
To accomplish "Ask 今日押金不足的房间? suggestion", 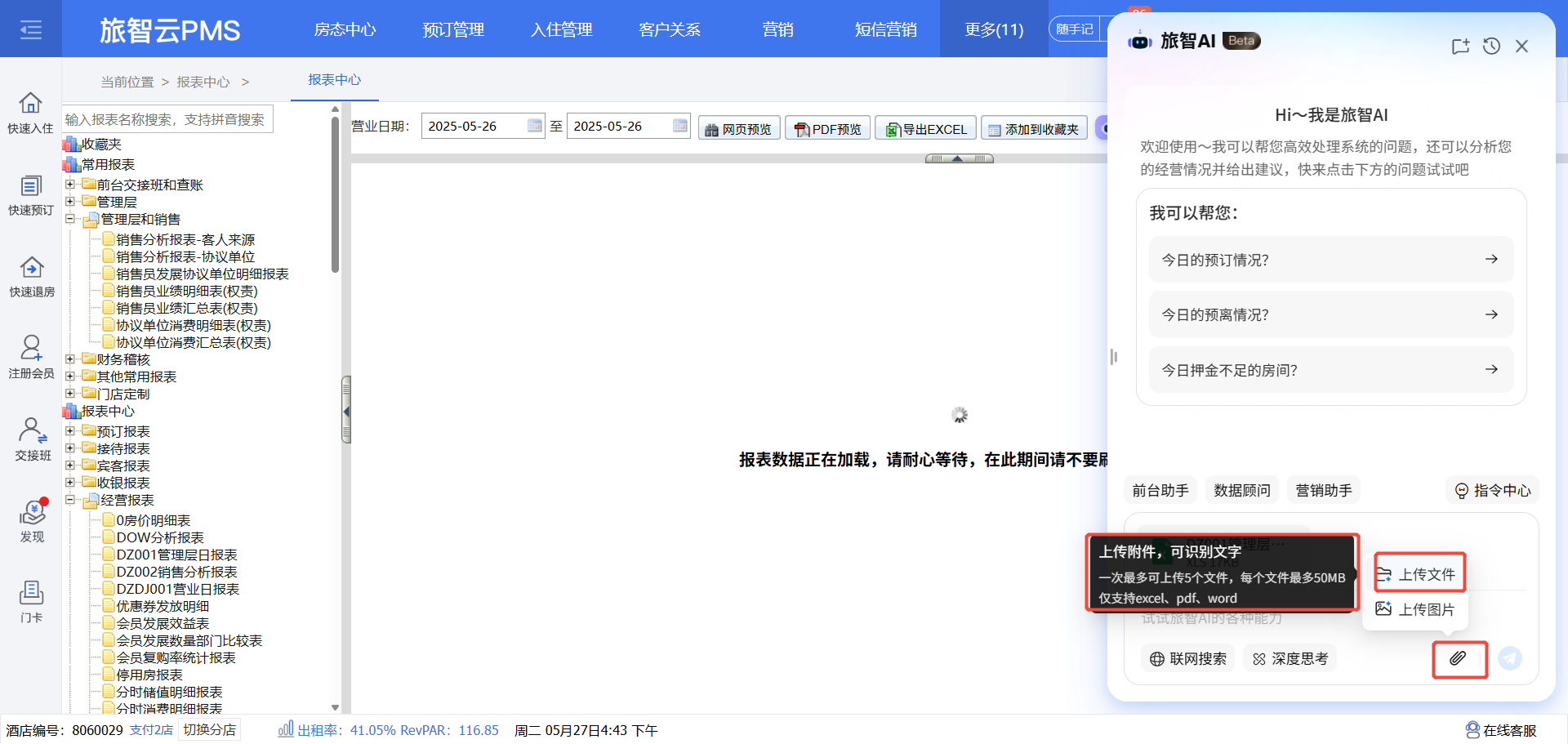I will click(x=1331, y=370).
